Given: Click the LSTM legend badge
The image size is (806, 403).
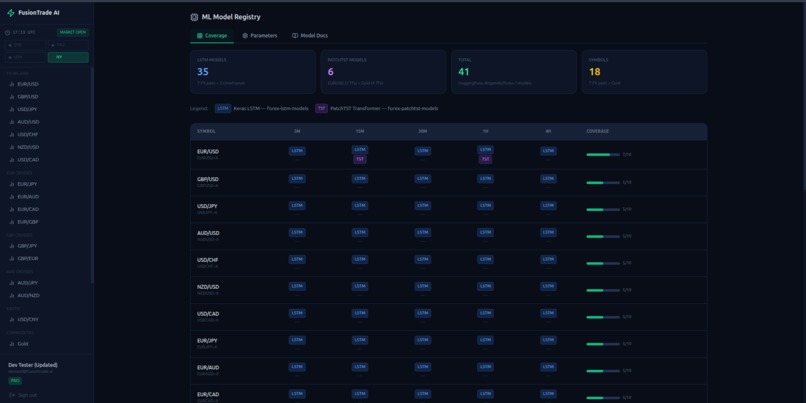Looking at the screenshot, I should [x=223, y=108].
